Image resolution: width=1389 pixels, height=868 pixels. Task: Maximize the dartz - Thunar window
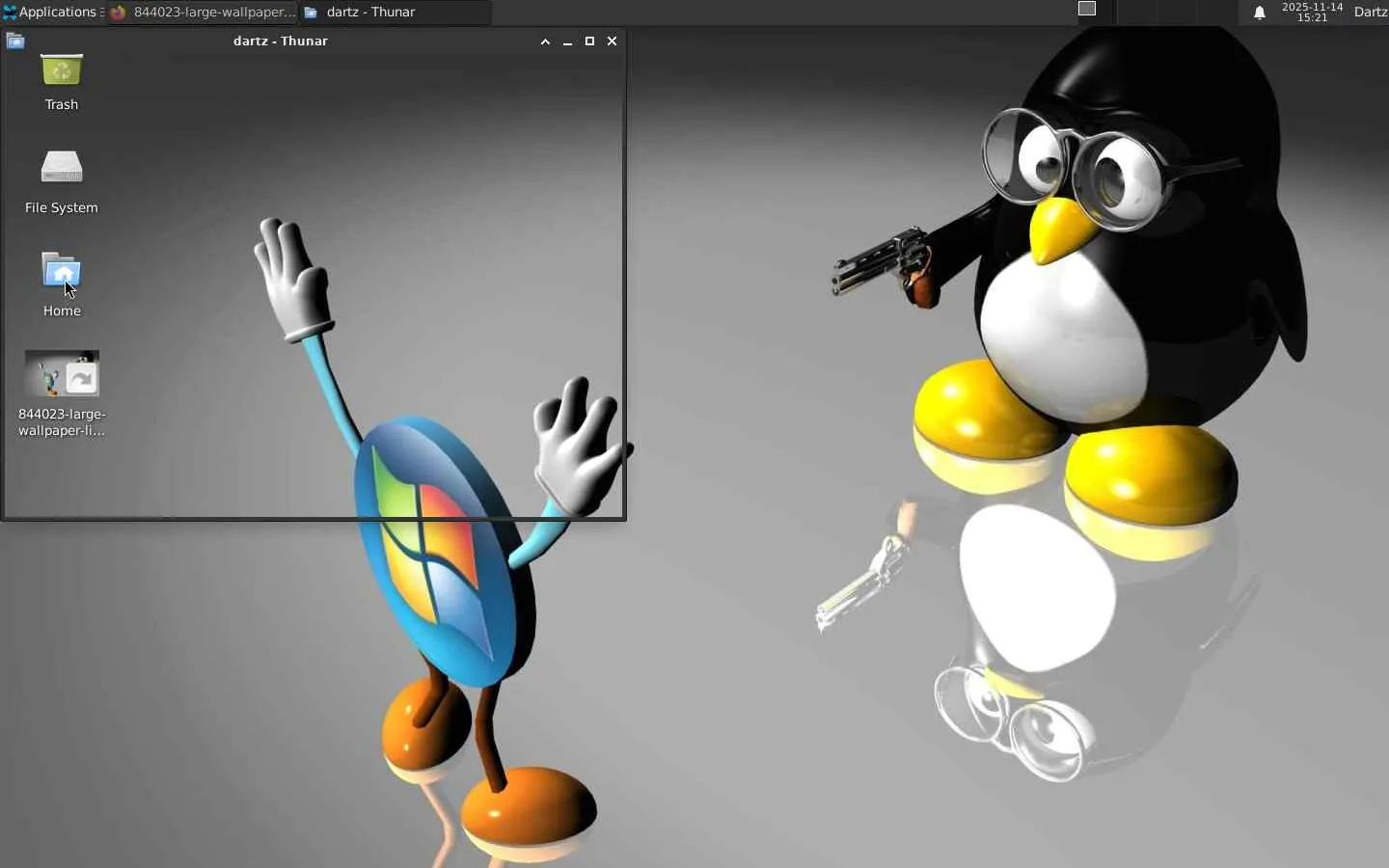589,41
